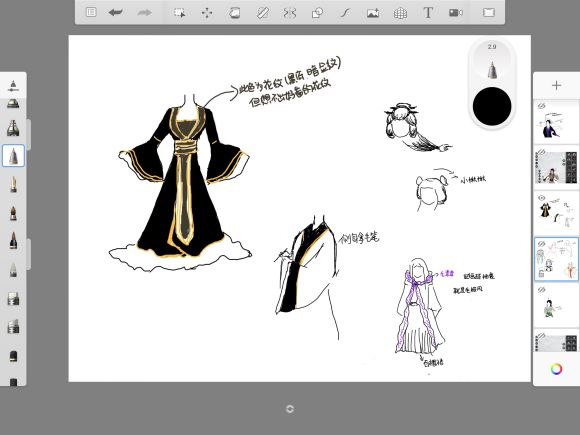This screenshot has height=435, width=580.
Task: Toggle fullscreen mode icon in toolbar
Action: [489, 13]
